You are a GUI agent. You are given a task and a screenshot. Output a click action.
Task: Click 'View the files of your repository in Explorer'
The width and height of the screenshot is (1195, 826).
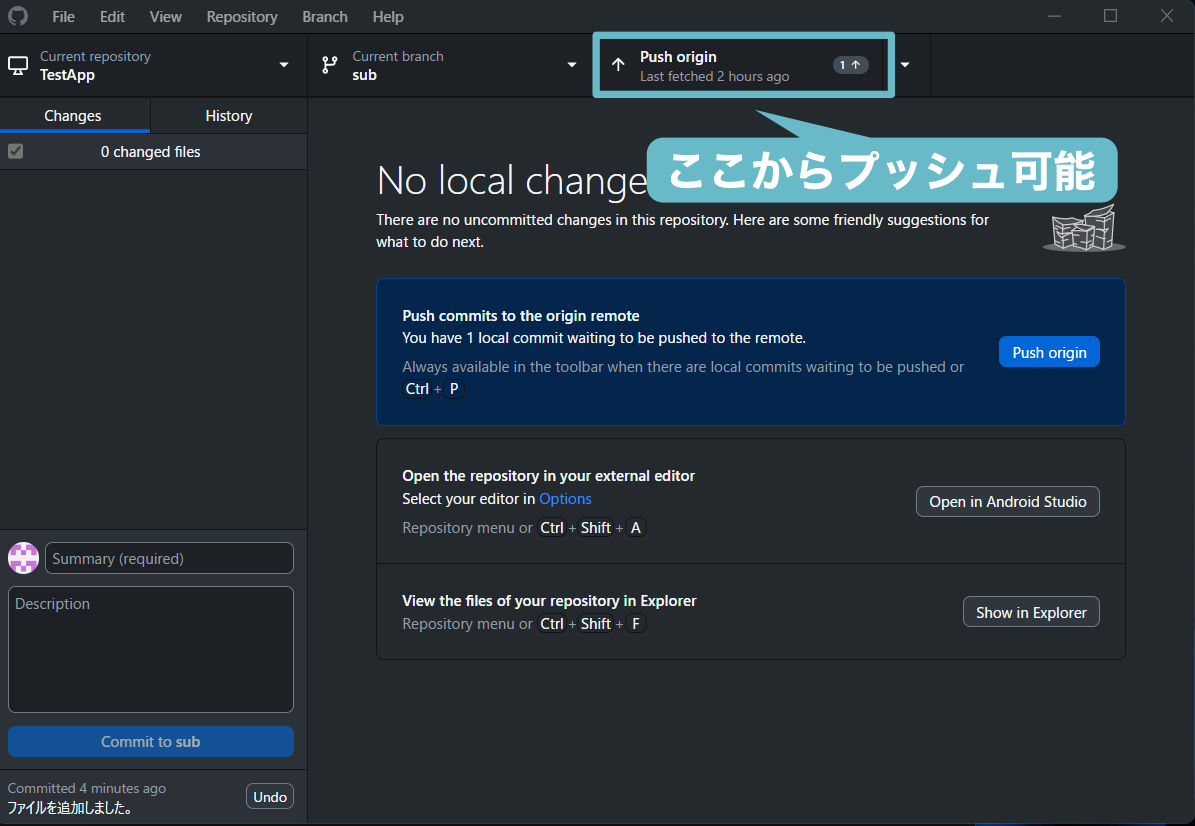549,600
